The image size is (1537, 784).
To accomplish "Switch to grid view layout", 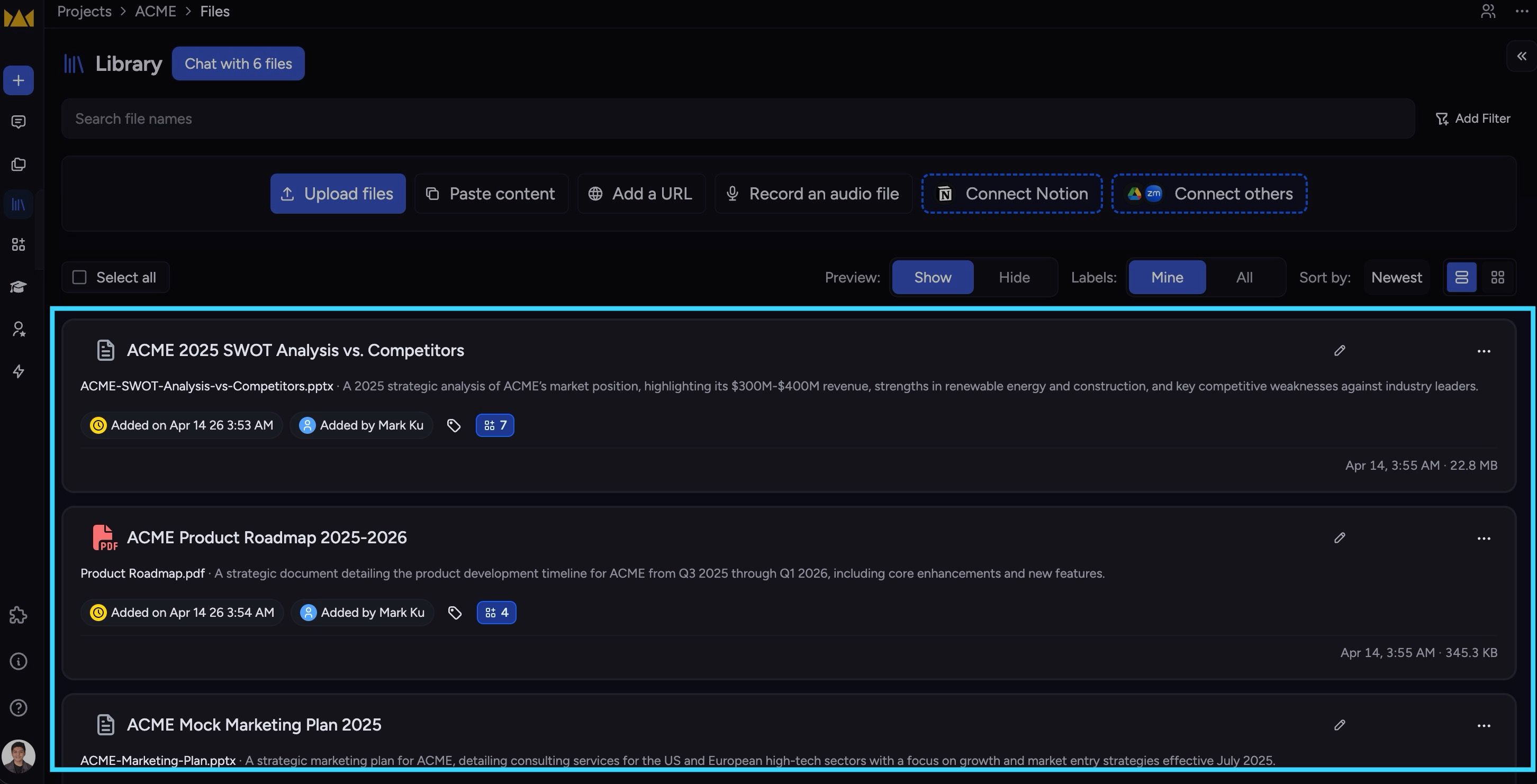I will coord(1498,277).
